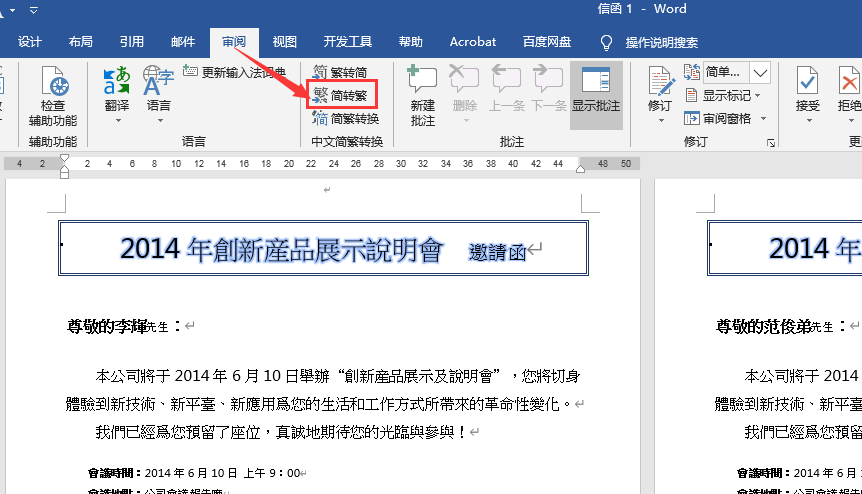This screenshot has height=494, width=862.
Task: Convert simplified to traditional (简转繁)
Action: (340, 96)
